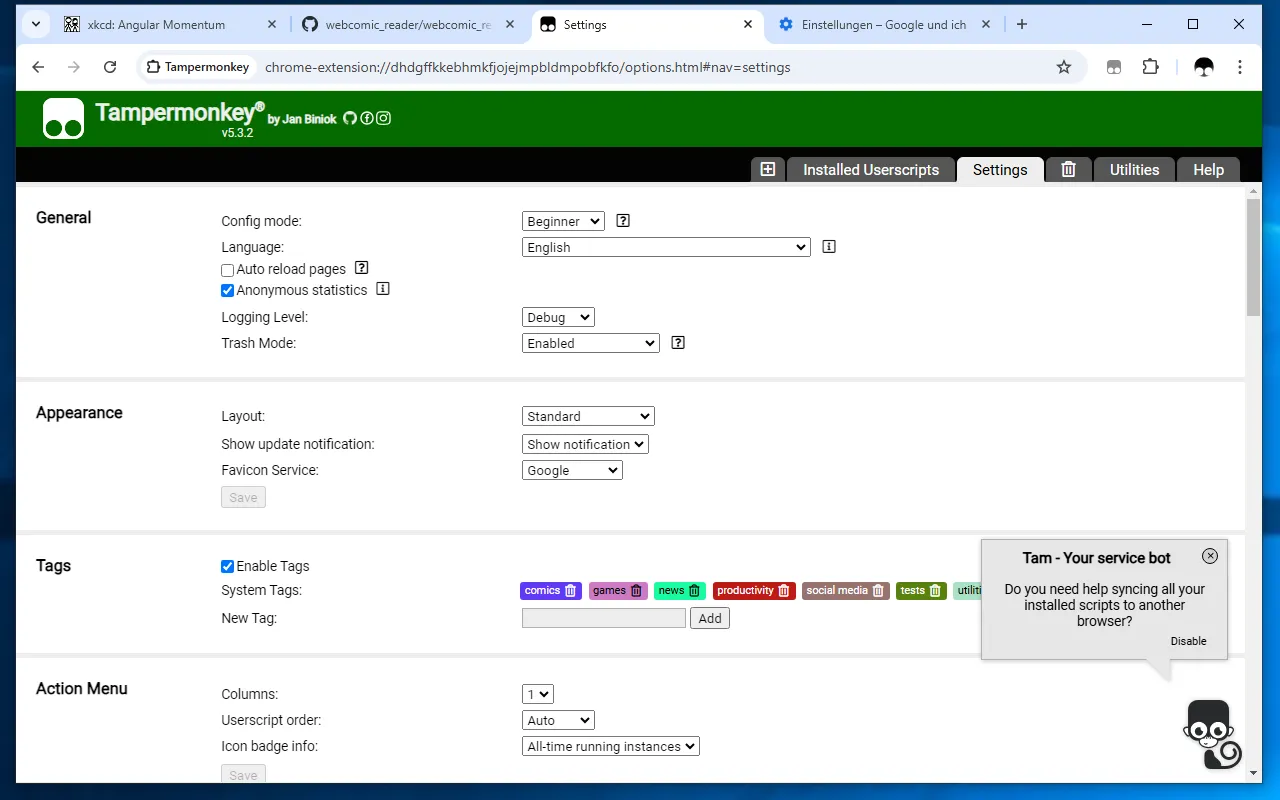Screen dimensions: 1280x800
Task: Click the Add button for new tag
Action: tap(710, 618)
